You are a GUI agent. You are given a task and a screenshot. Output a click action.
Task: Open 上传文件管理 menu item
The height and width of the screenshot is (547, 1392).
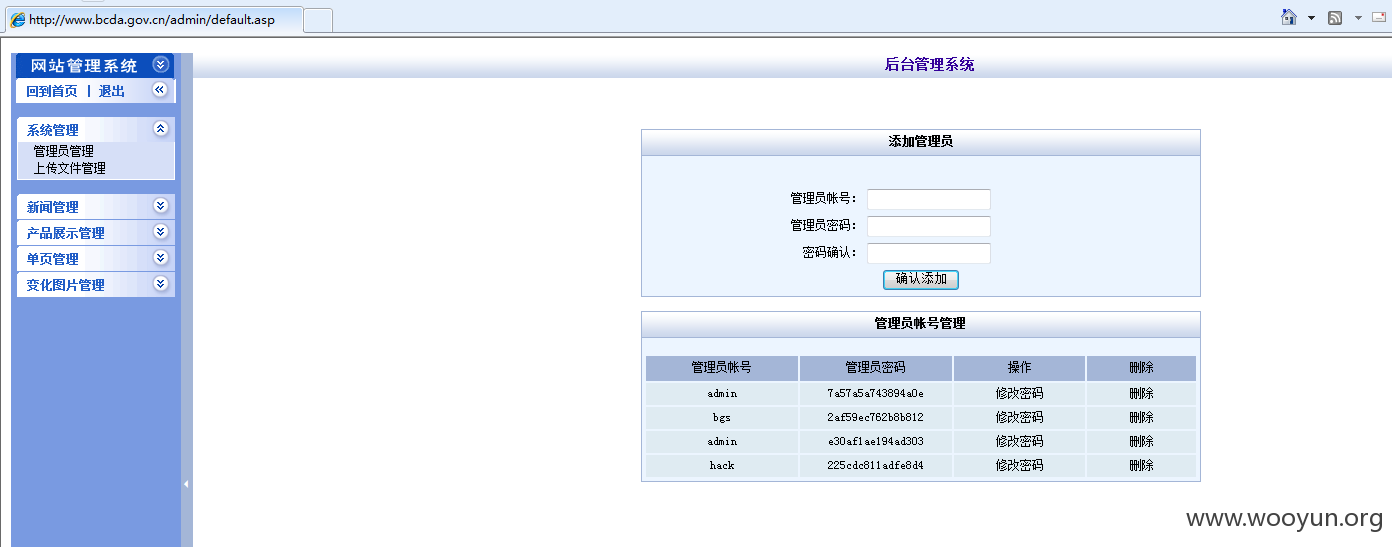click(x=70, y=168)
